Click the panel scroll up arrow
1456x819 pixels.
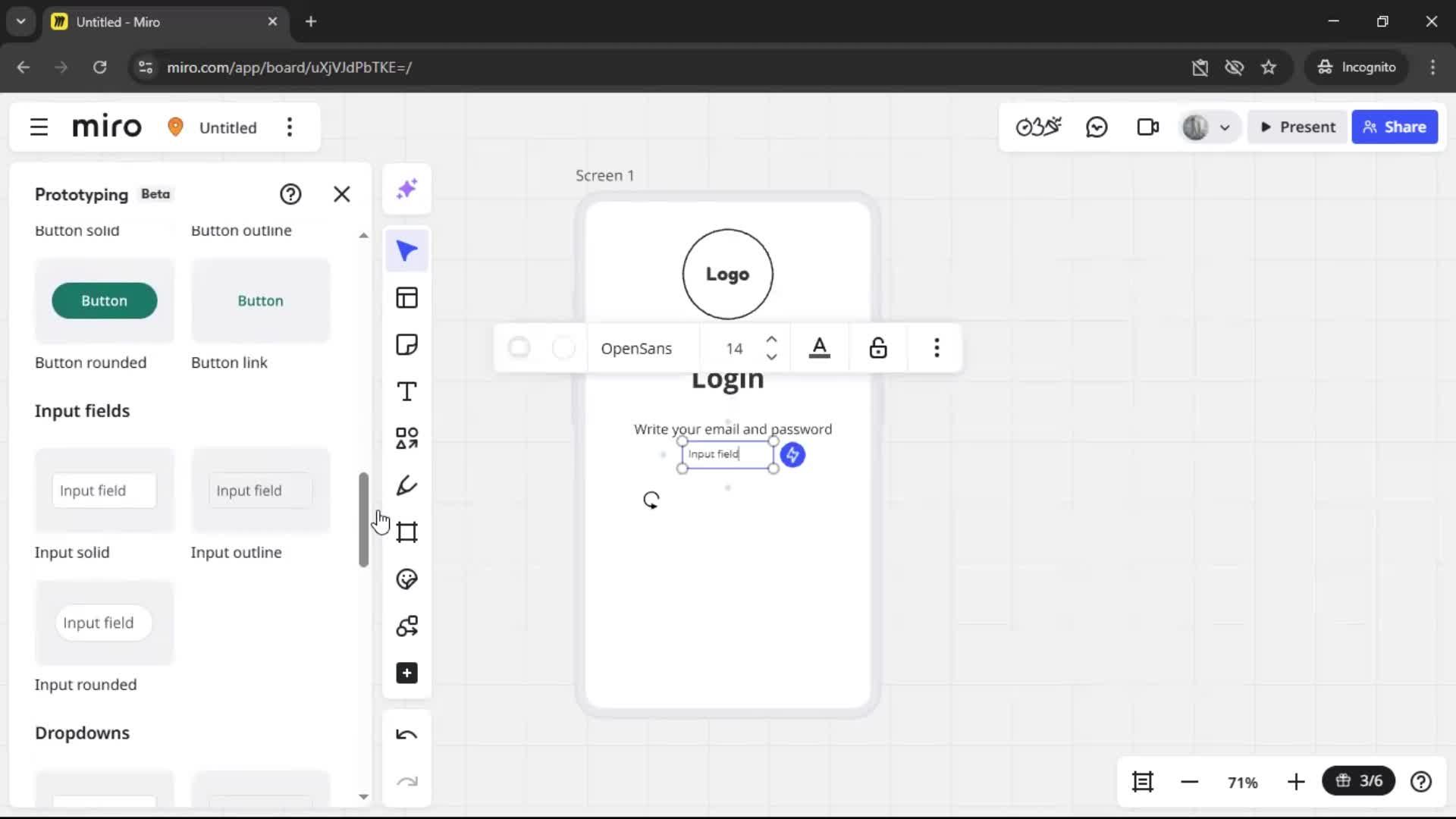[x=363, y=236]
